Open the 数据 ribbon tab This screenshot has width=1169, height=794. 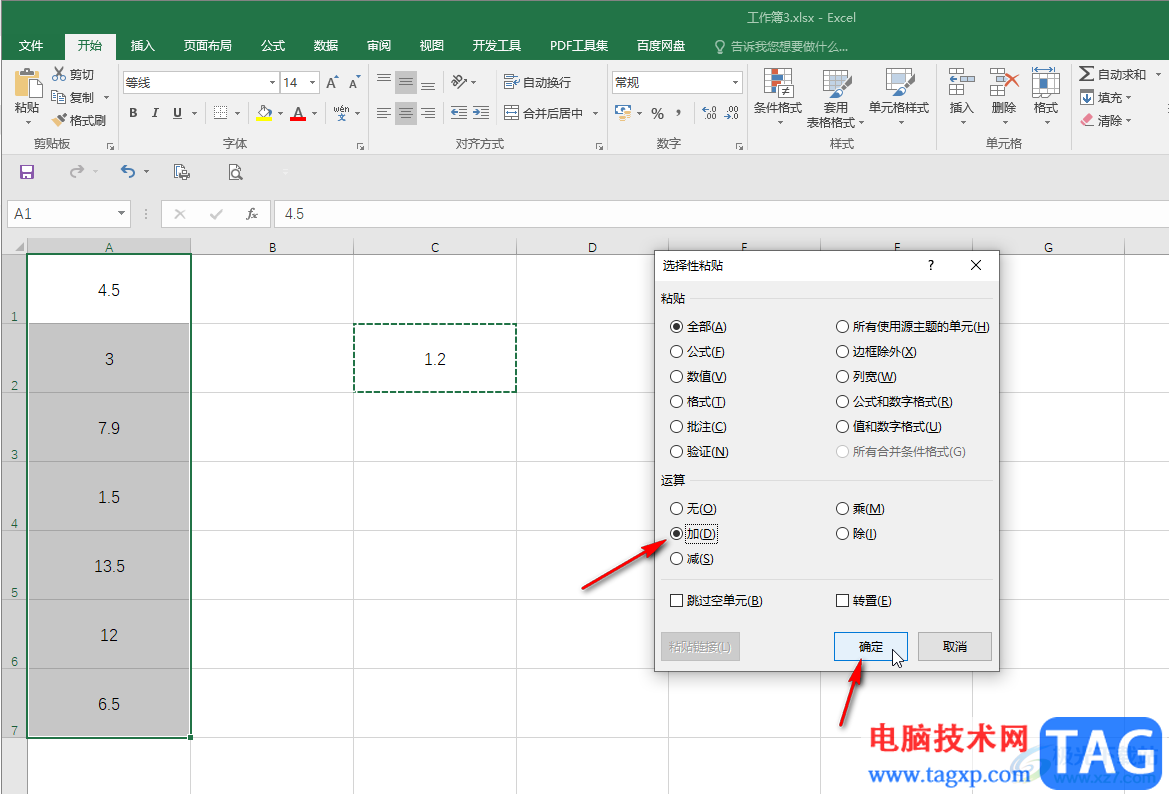coord(325,46)
